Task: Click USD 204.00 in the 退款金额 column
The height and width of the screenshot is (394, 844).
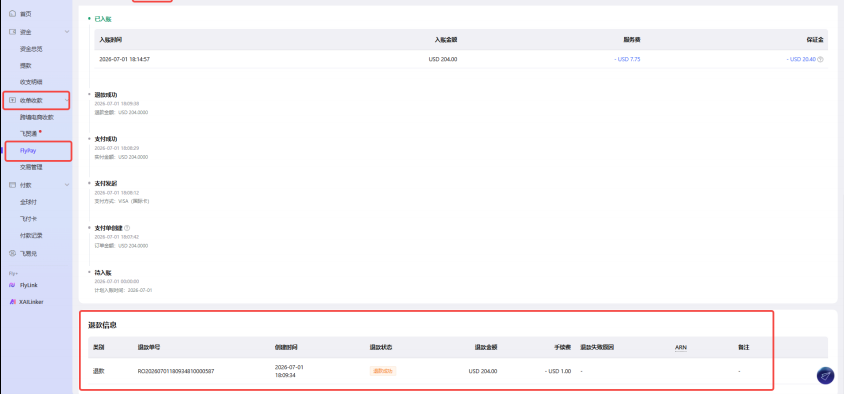Action: coord(483,371)
